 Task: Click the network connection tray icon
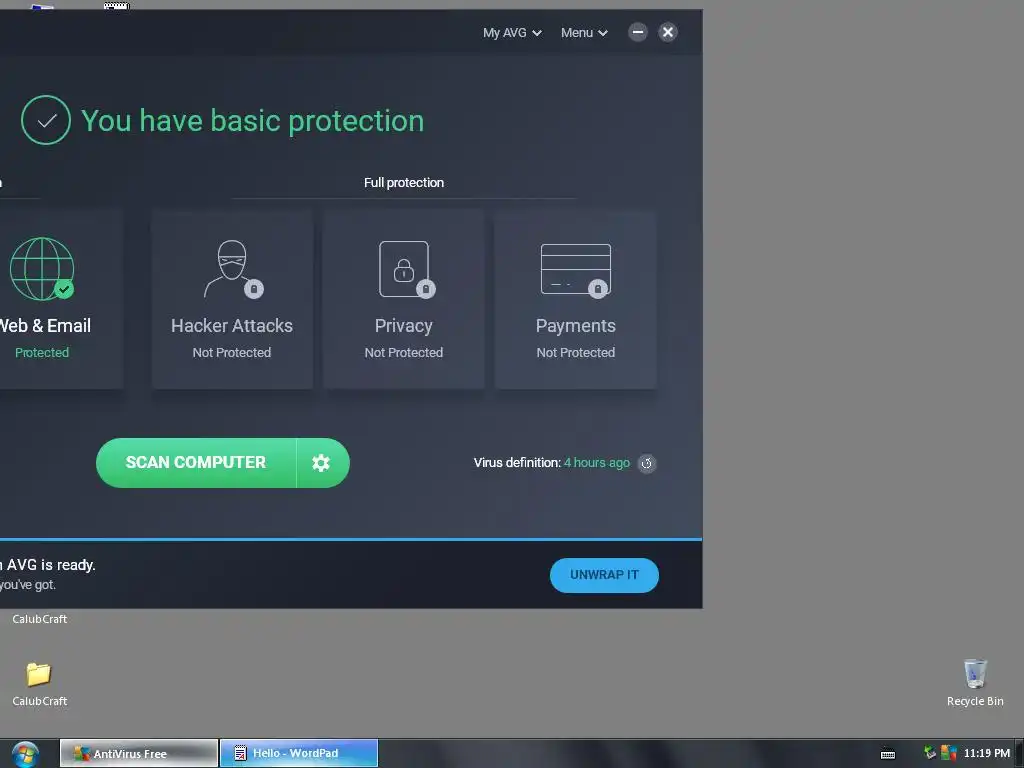pyautogui.click(x=930, y=753)
